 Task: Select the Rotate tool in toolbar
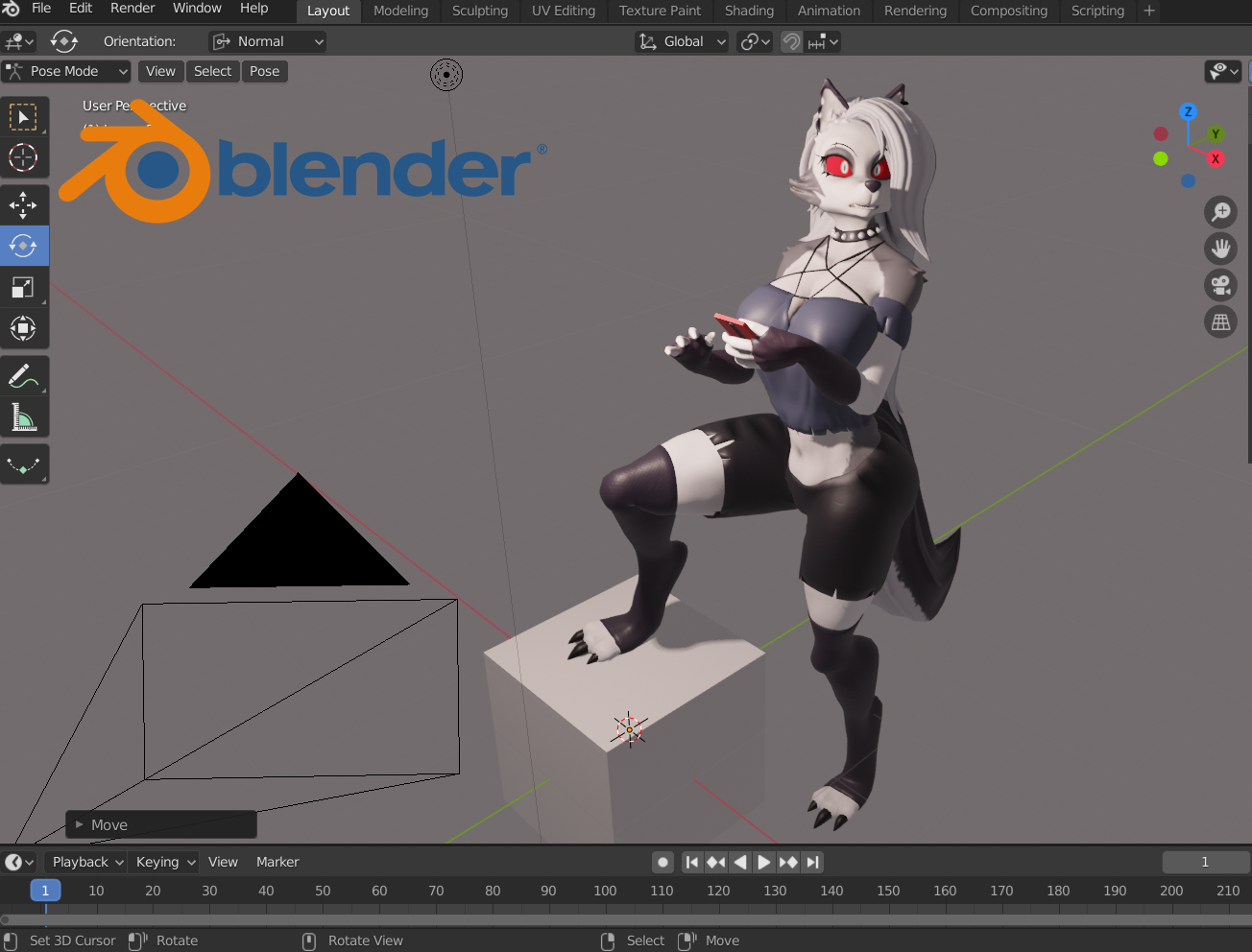[23, 246]
